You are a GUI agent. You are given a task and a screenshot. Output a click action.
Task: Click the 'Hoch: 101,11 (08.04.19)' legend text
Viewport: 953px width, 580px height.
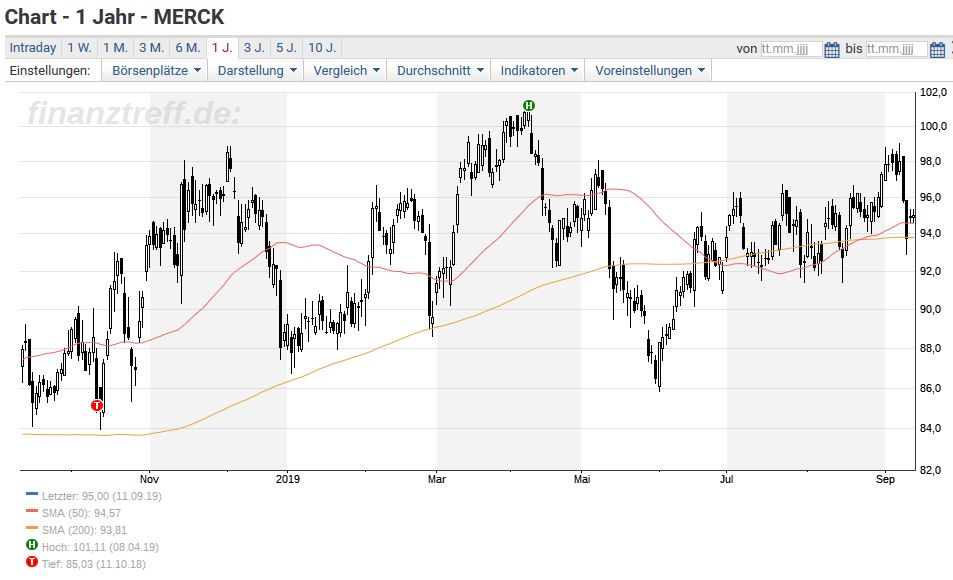tap(100, 547)
